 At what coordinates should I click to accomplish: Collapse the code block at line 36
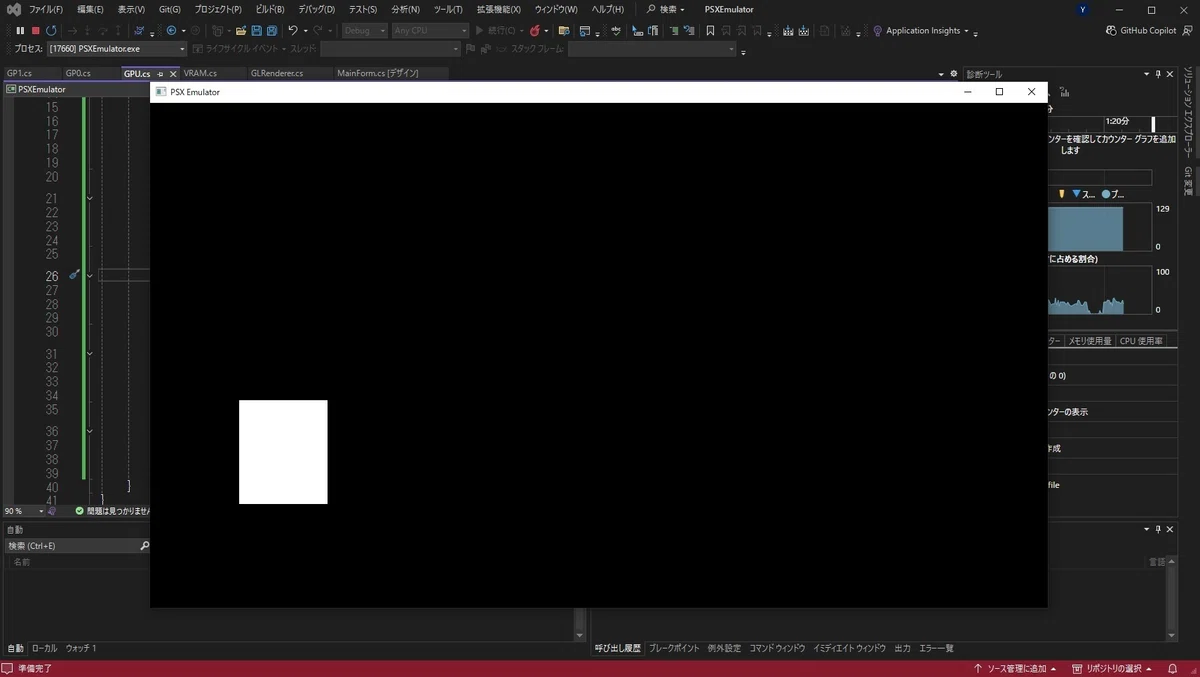coord(90,431)
